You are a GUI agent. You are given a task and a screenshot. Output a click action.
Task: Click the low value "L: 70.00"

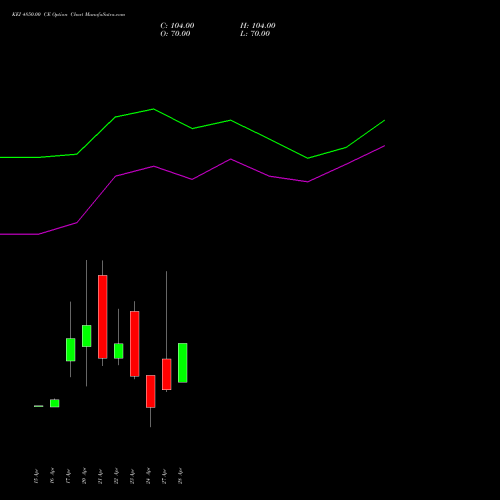click(x=255, y=34)
